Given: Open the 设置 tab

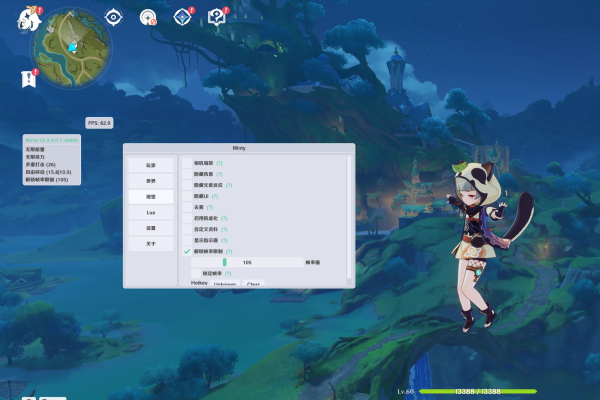Looking at the screenshot, I should (151, 228).
